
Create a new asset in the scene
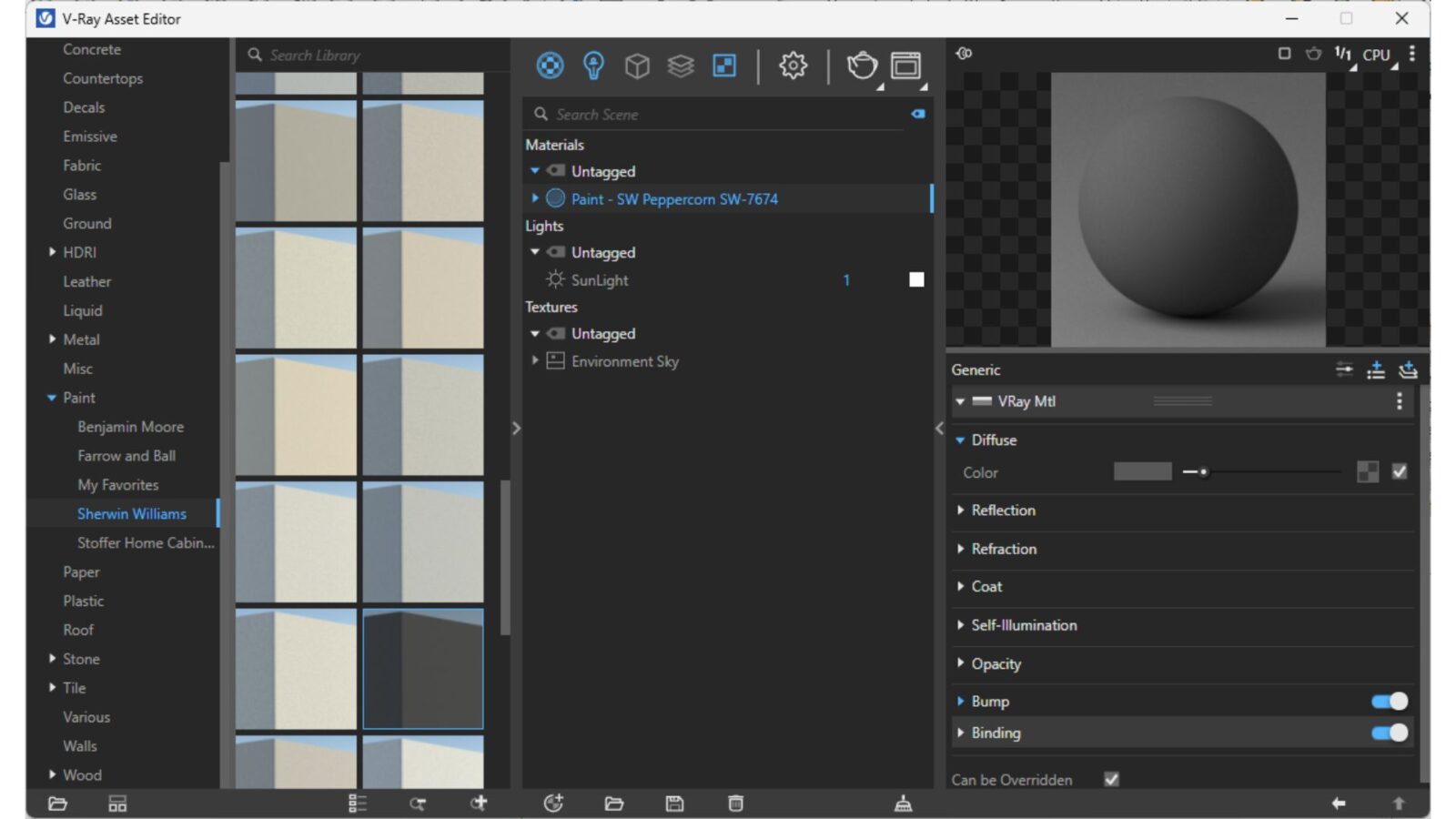coord(553,804)
